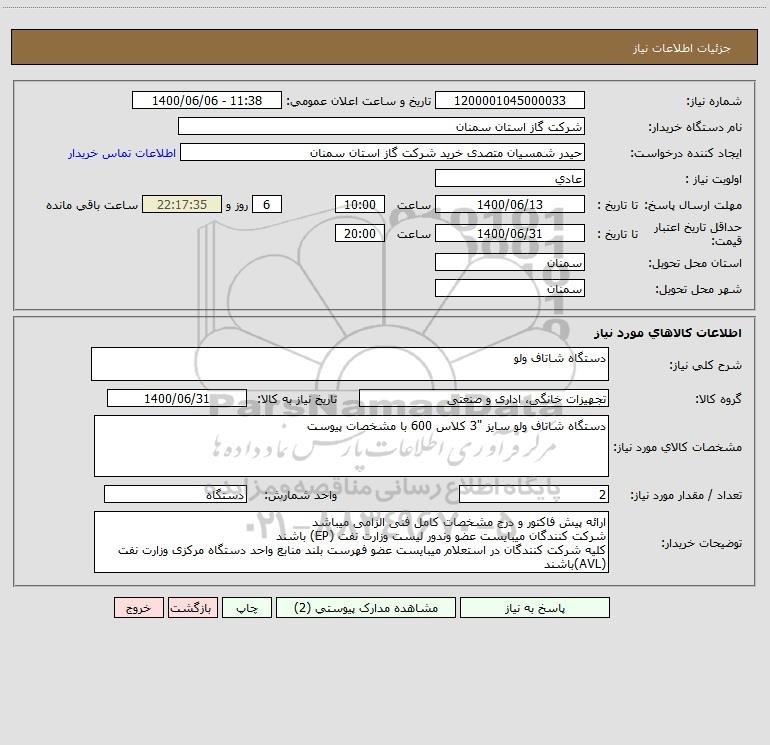The image size is (770, 745).
Task: Click the 'گروه کالا:' label
Action: (719, 399)
